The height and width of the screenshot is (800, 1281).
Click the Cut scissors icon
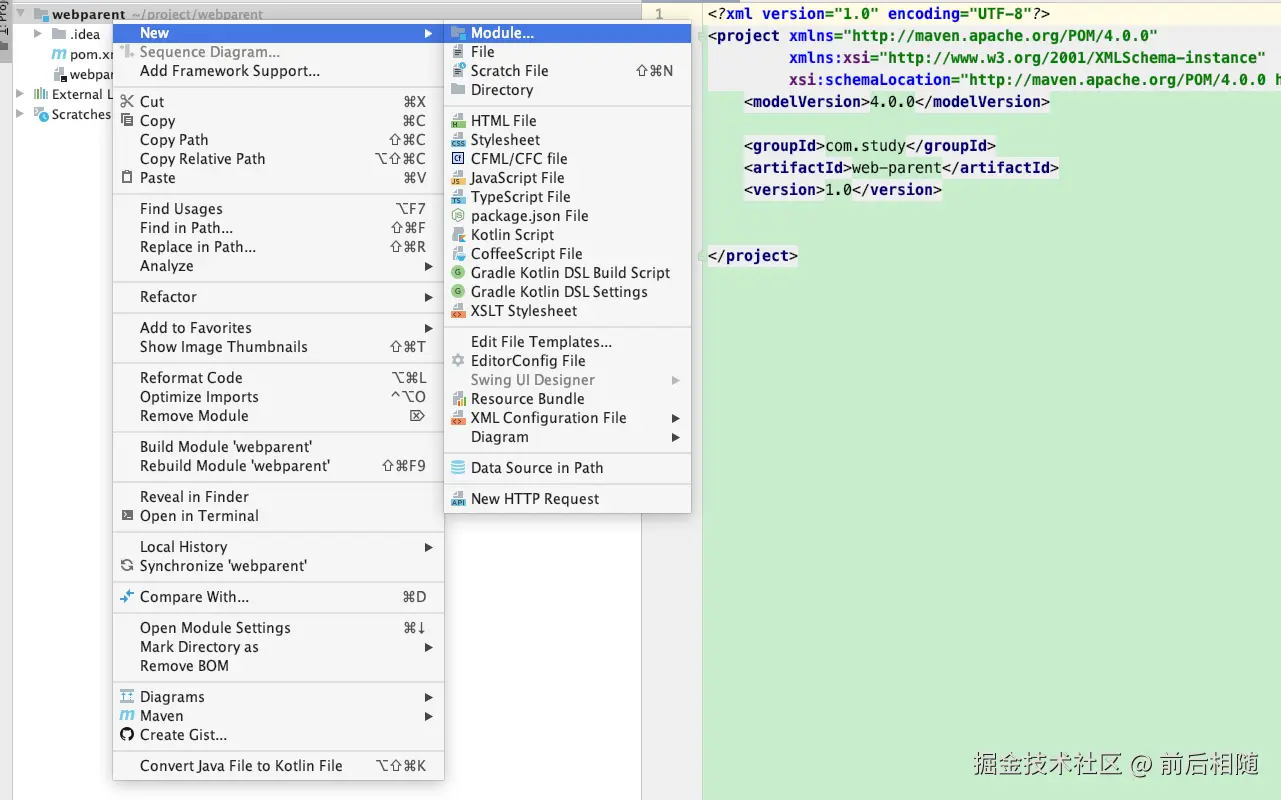(x=127, y=102)
